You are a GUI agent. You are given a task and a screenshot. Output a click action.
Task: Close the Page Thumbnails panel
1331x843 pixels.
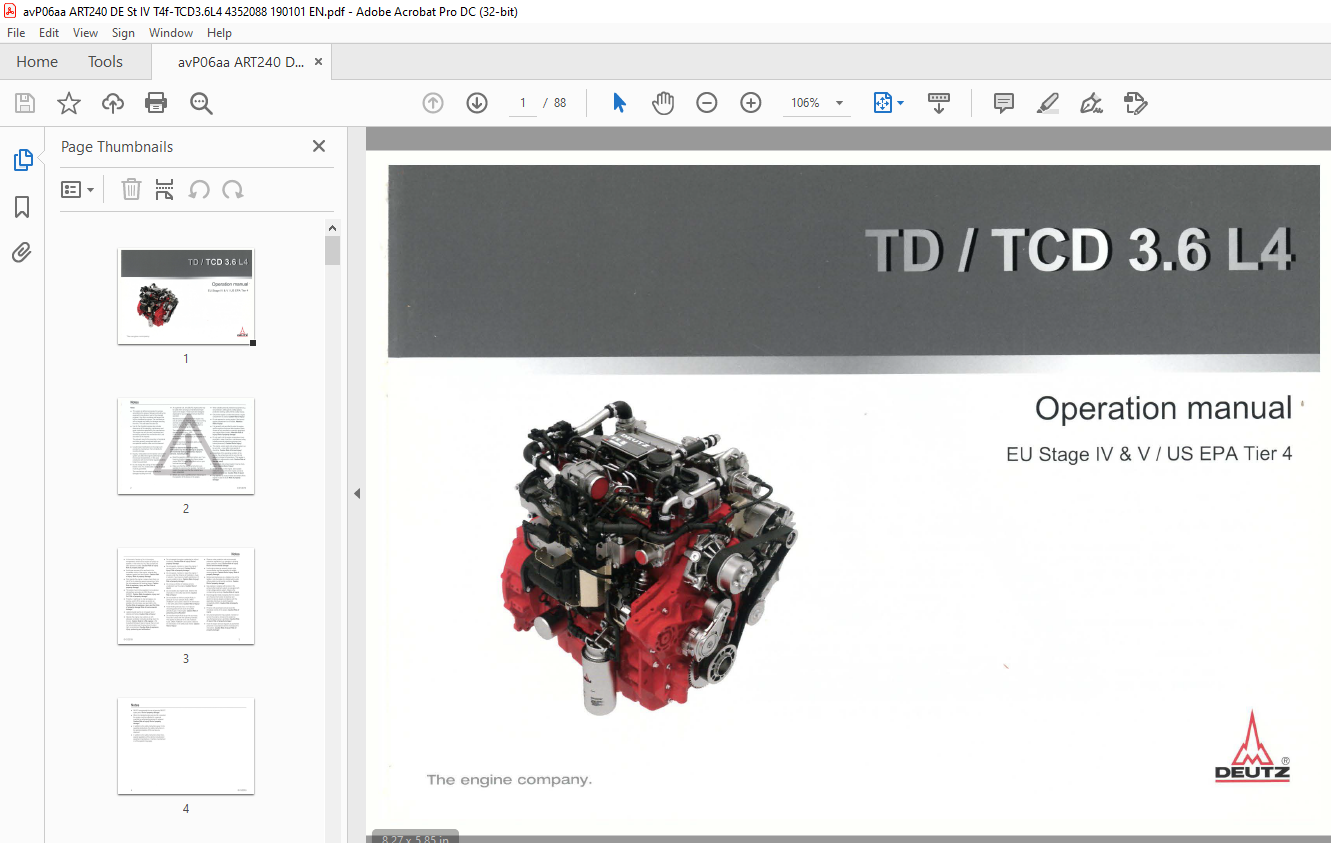pyautogui.click(x=319, y=146)
